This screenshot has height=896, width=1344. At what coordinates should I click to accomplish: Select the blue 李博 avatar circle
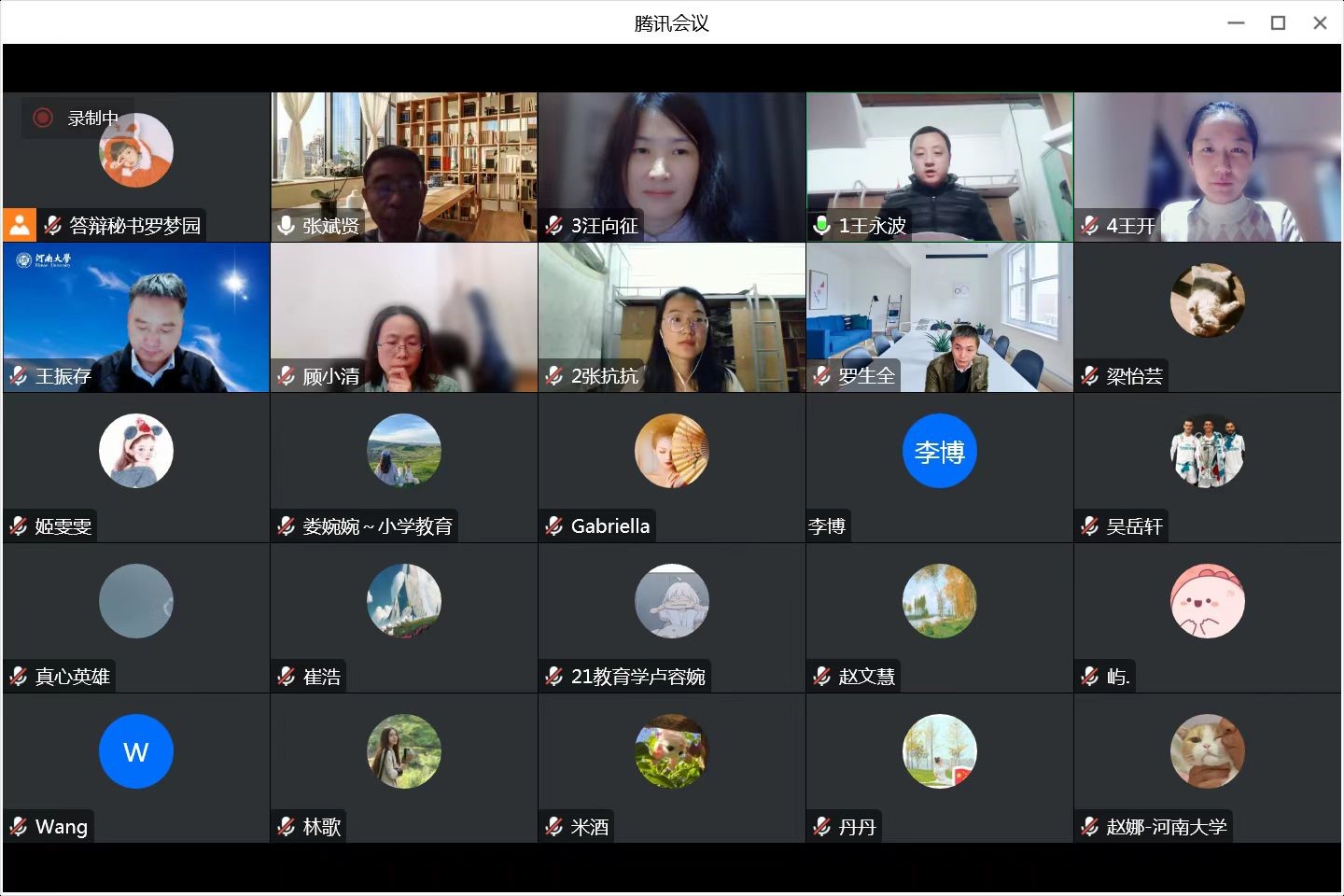[x=940, y=452]
